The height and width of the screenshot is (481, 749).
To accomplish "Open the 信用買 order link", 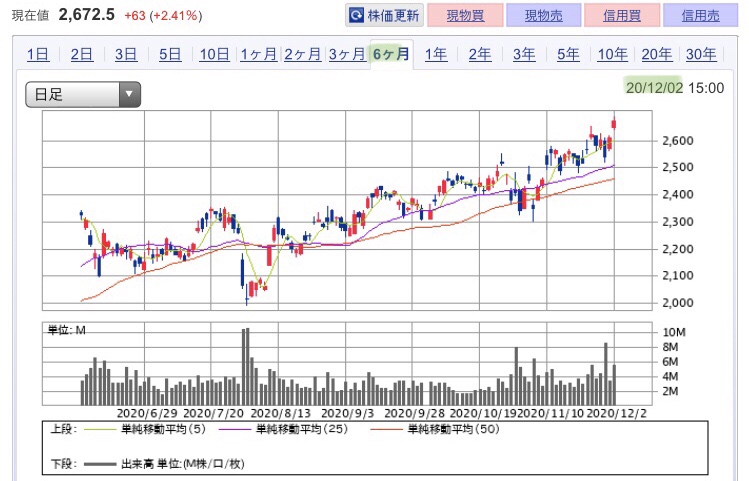I will (622, 15).
